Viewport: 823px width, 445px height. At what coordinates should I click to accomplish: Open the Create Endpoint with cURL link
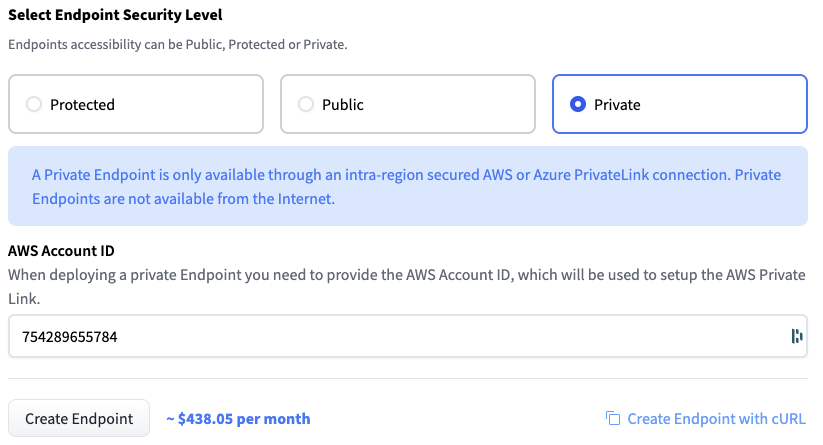pos(716,419)
